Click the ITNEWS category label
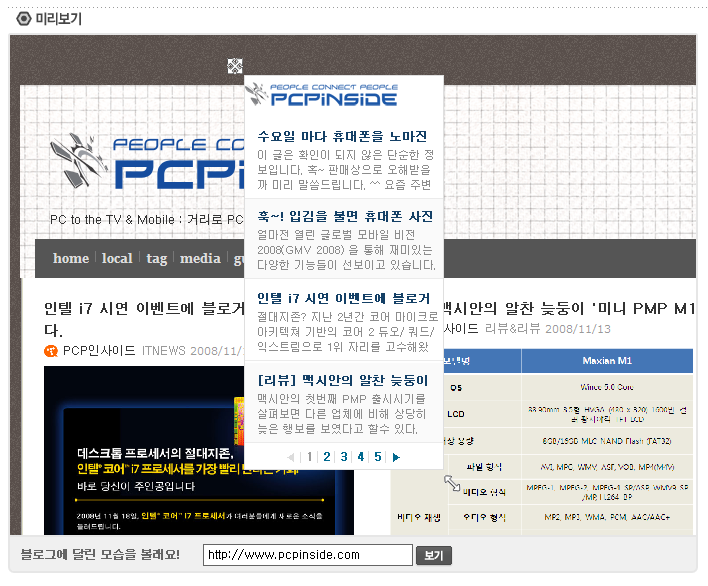The width and height of the screenshot is (708, 586). [163, 351]
